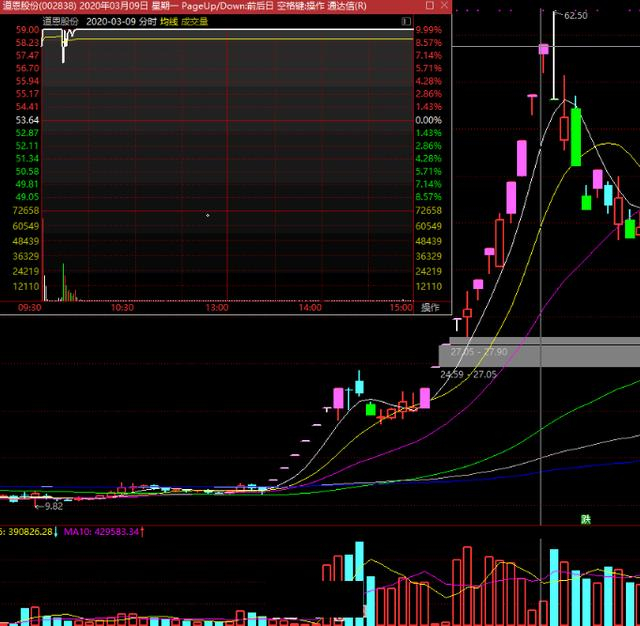The height and width of the screenshot is (626, 640).
Task: Click the 62.50 high price marker
Action: [x=576, y=16]
